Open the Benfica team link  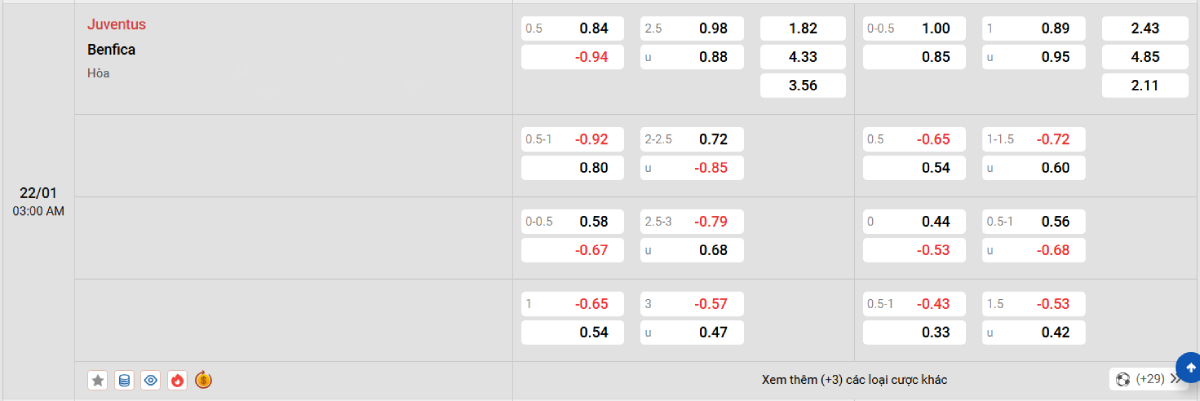coord(111,49)
